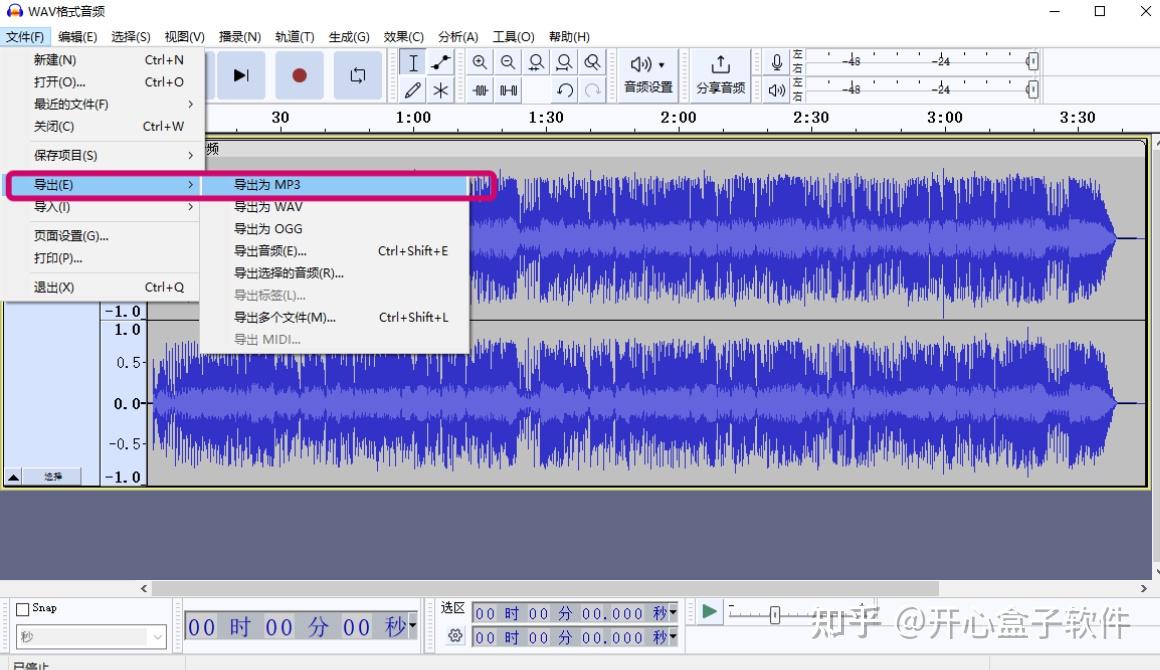Click the speaker playback meter icon
Image resolution: width=1160 pixels, height=670 pixels.
point(777,90)
